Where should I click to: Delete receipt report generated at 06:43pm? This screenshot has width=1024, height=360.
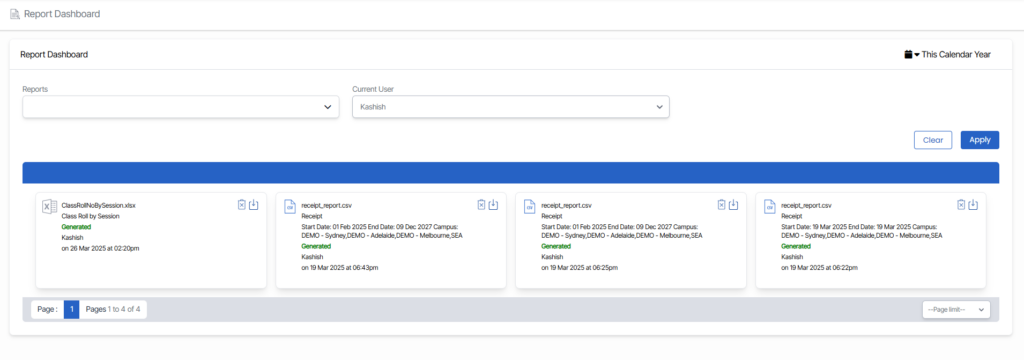(481, 205)
